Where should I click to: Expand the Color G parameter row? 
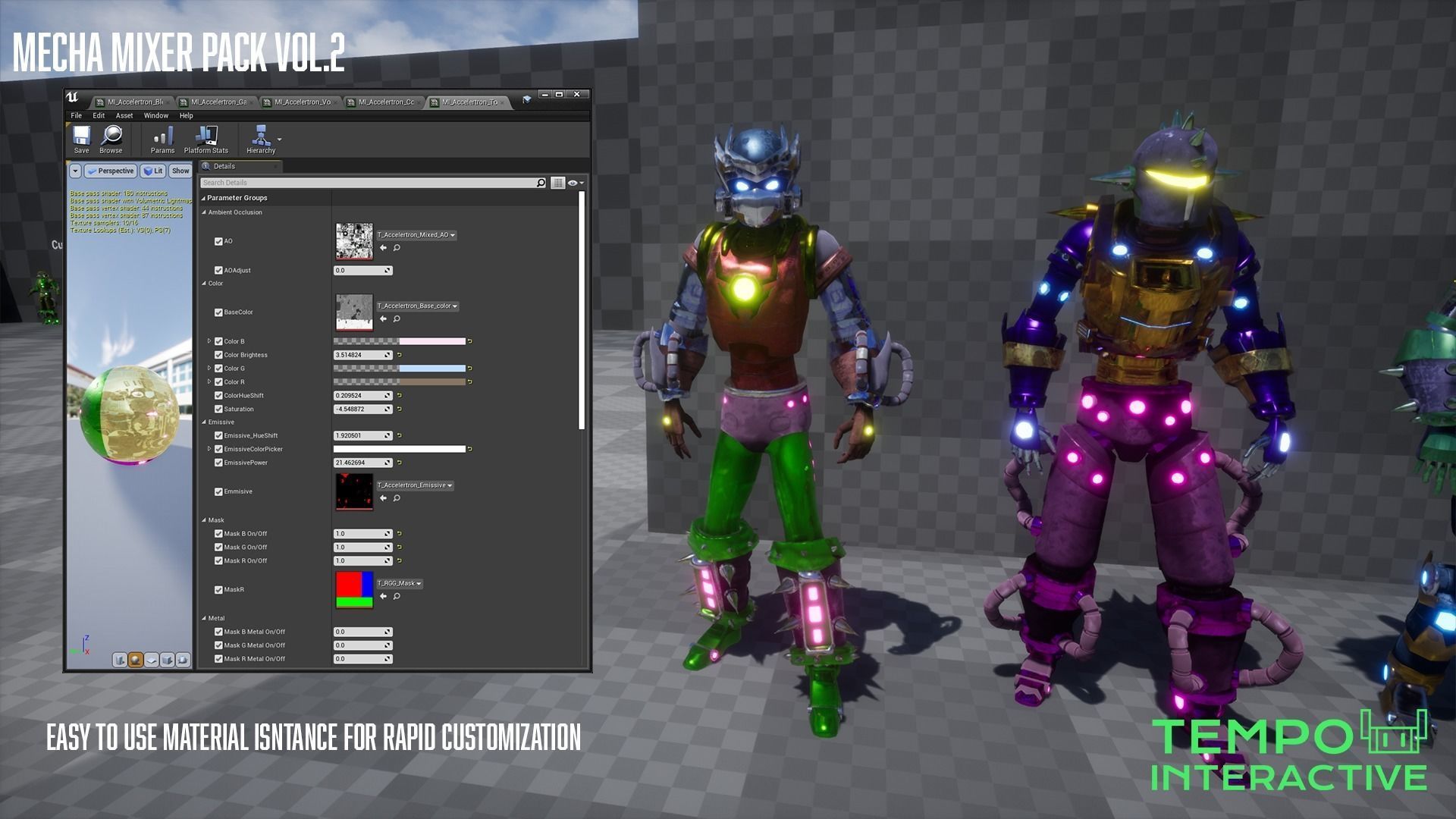pos(209,369)
